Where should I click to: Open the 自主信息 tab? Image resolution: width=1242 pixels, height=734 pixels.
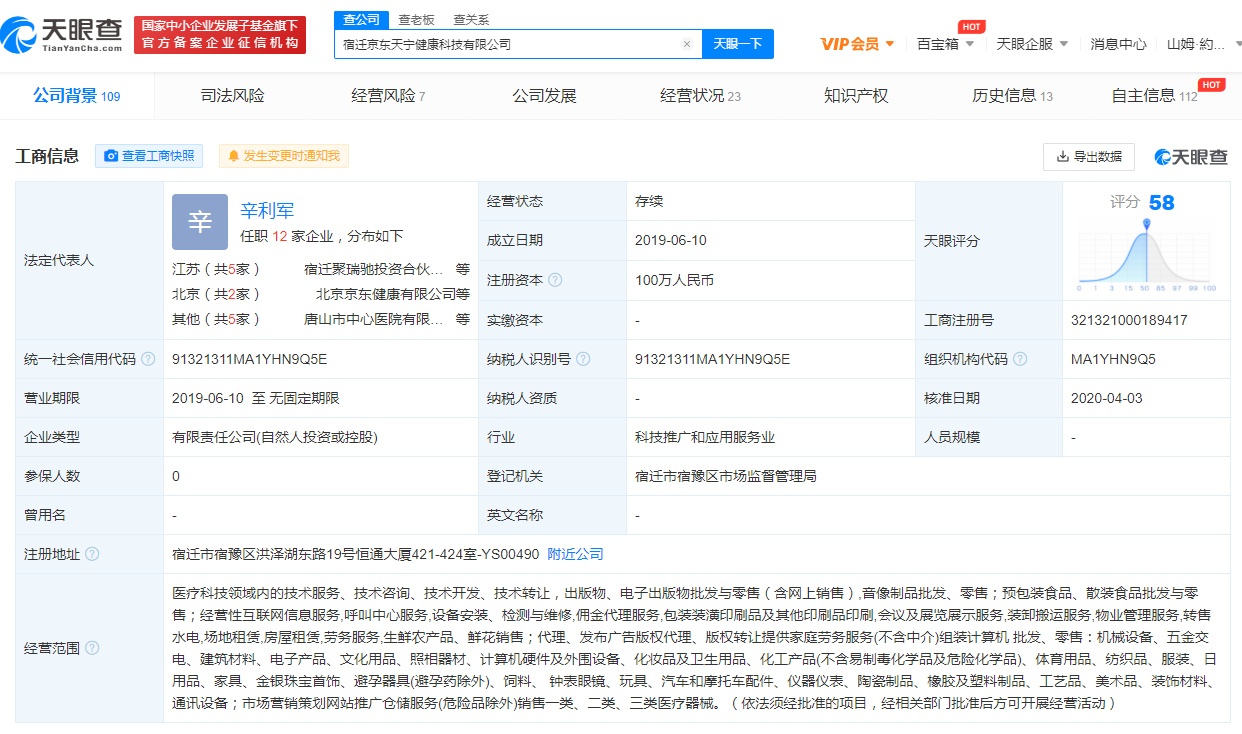click(x=1154, y=96)
